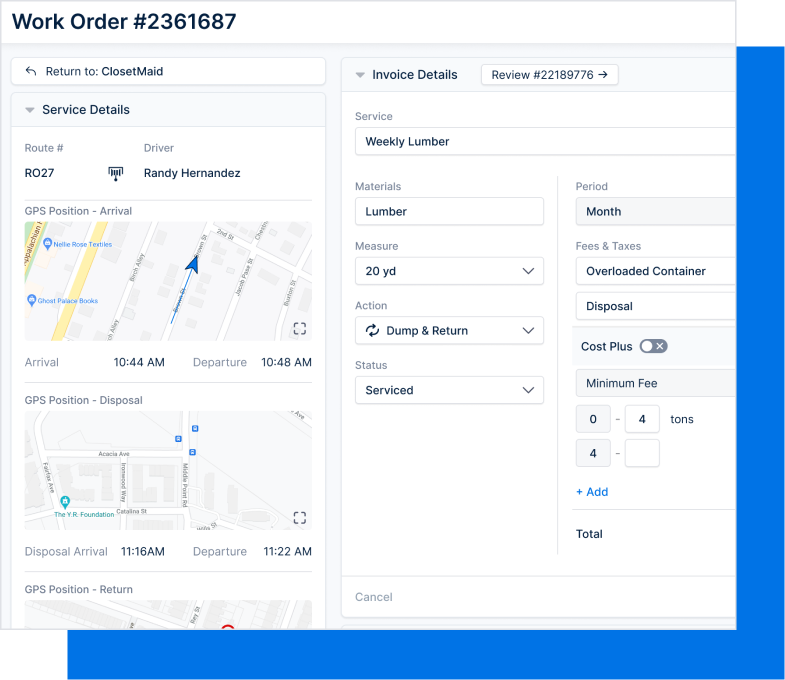
Task: Open the Minimum Fee selector
Action: (x=656, y=383)
